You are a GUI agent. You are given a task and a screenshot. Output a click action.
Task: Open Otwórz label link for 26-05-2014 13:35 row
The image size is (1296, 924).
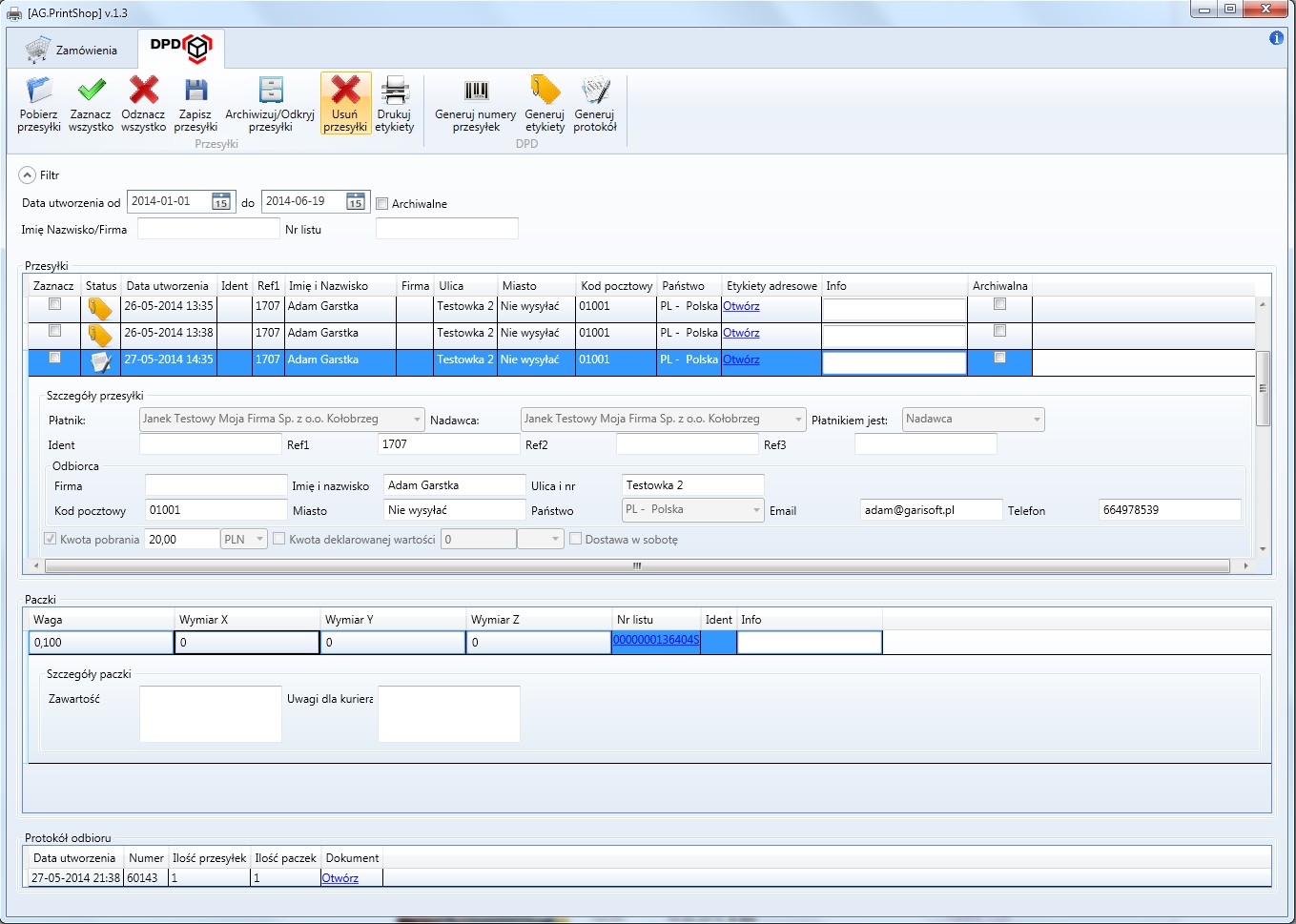click(x=741, y=306)
